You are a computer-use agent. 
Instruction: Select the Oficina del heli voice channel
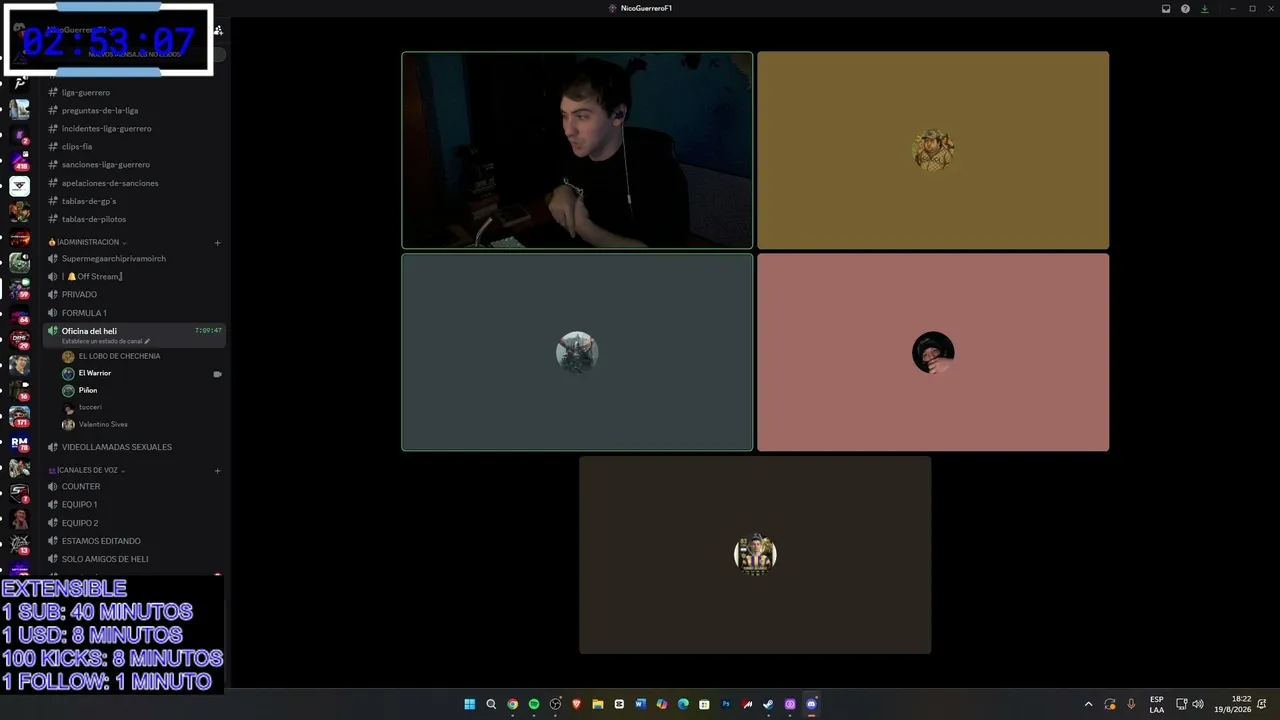(135, 335)
